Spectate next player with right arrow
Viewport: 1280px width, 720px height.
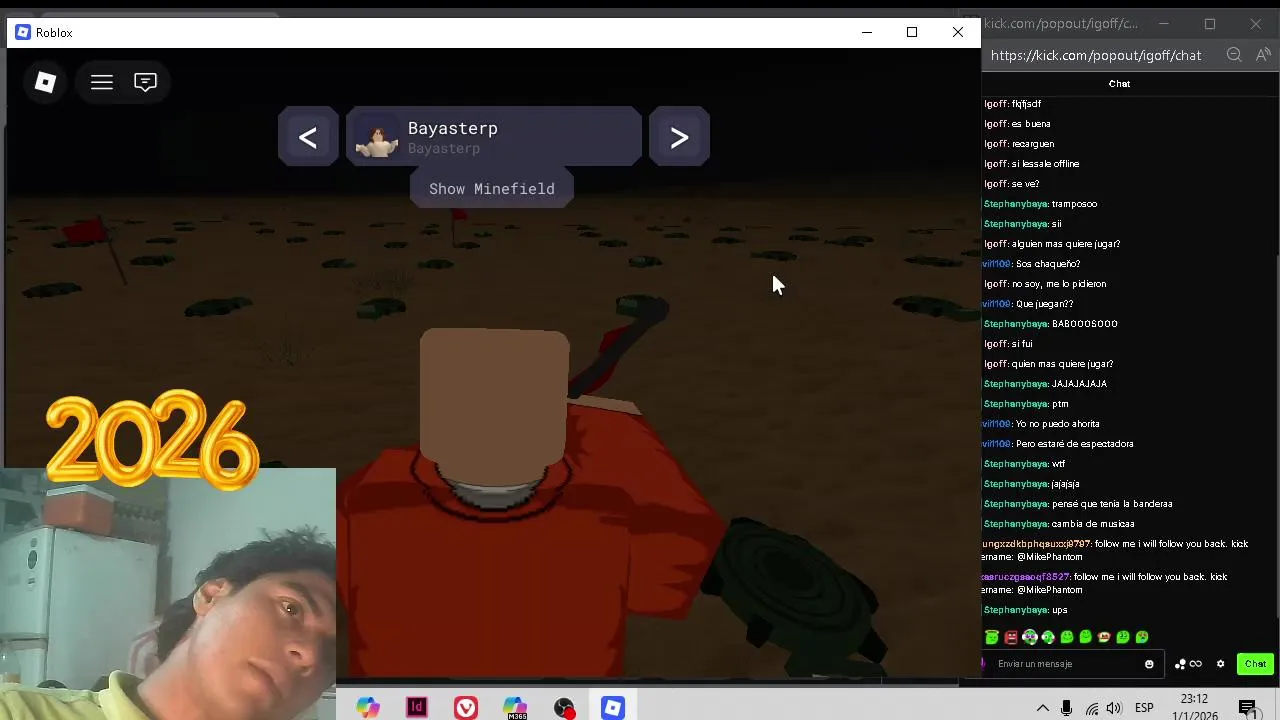tap(679, 137)
